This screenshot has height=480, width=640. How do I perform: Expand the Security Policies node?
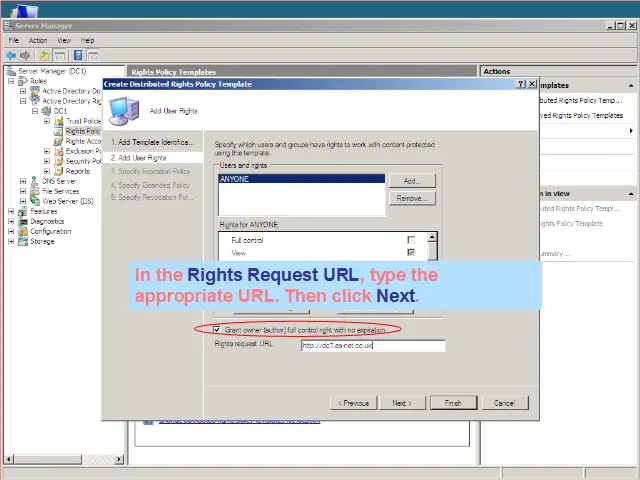click(x=47, y=161)
